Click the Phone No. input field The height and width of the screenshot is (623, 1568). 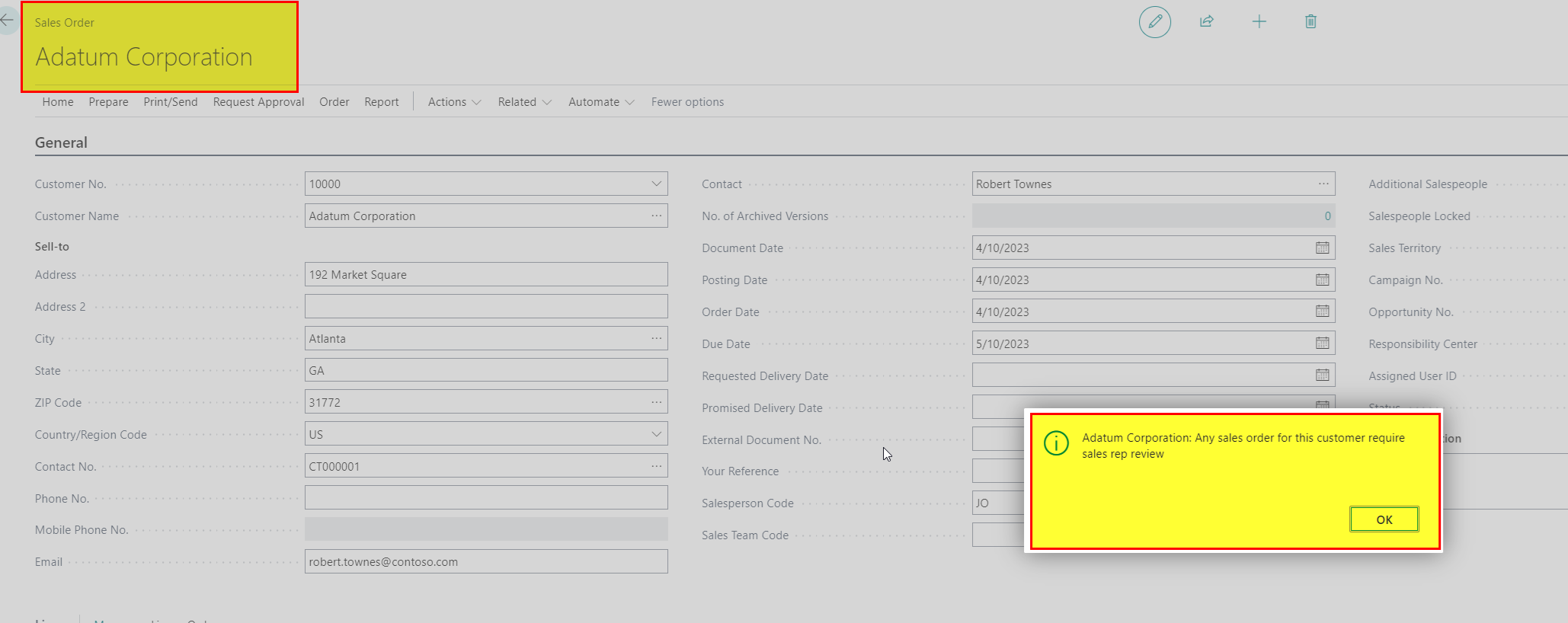pos(486,497)
